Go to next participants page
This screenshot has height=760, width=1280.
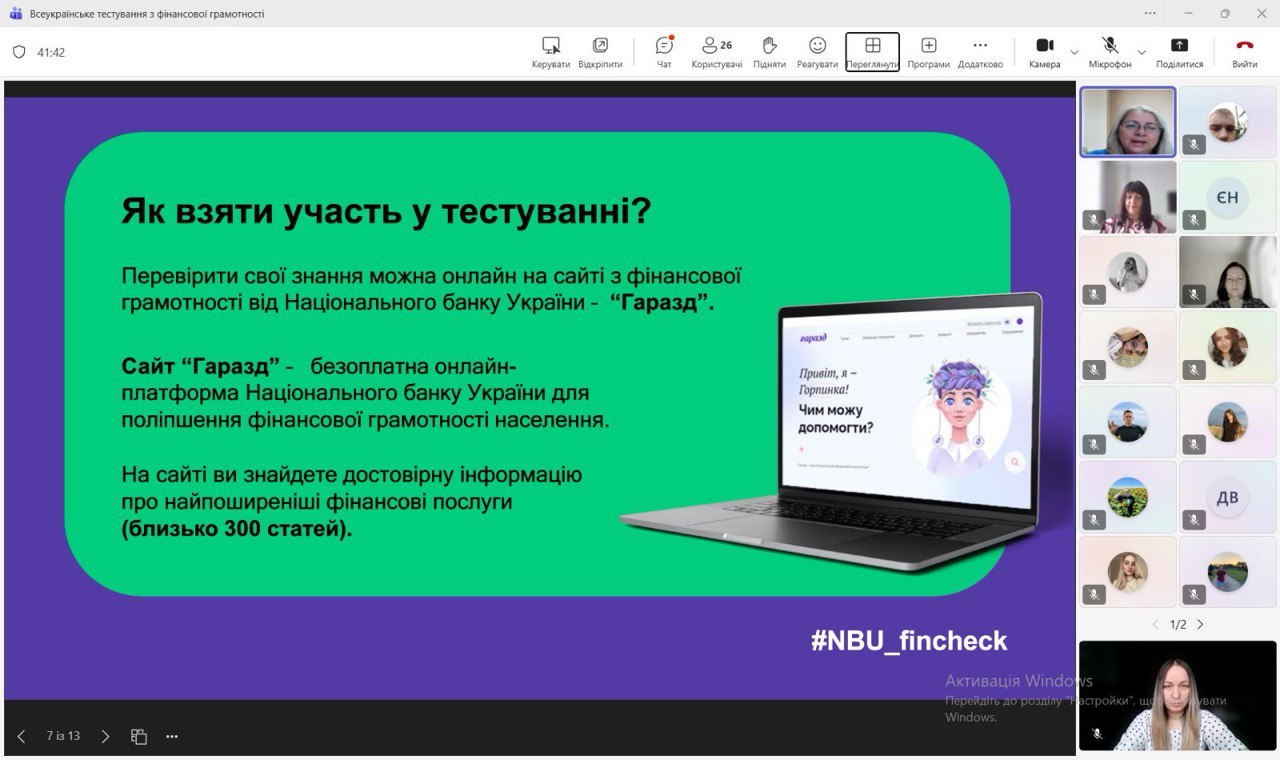click(x=1200, y=624)
